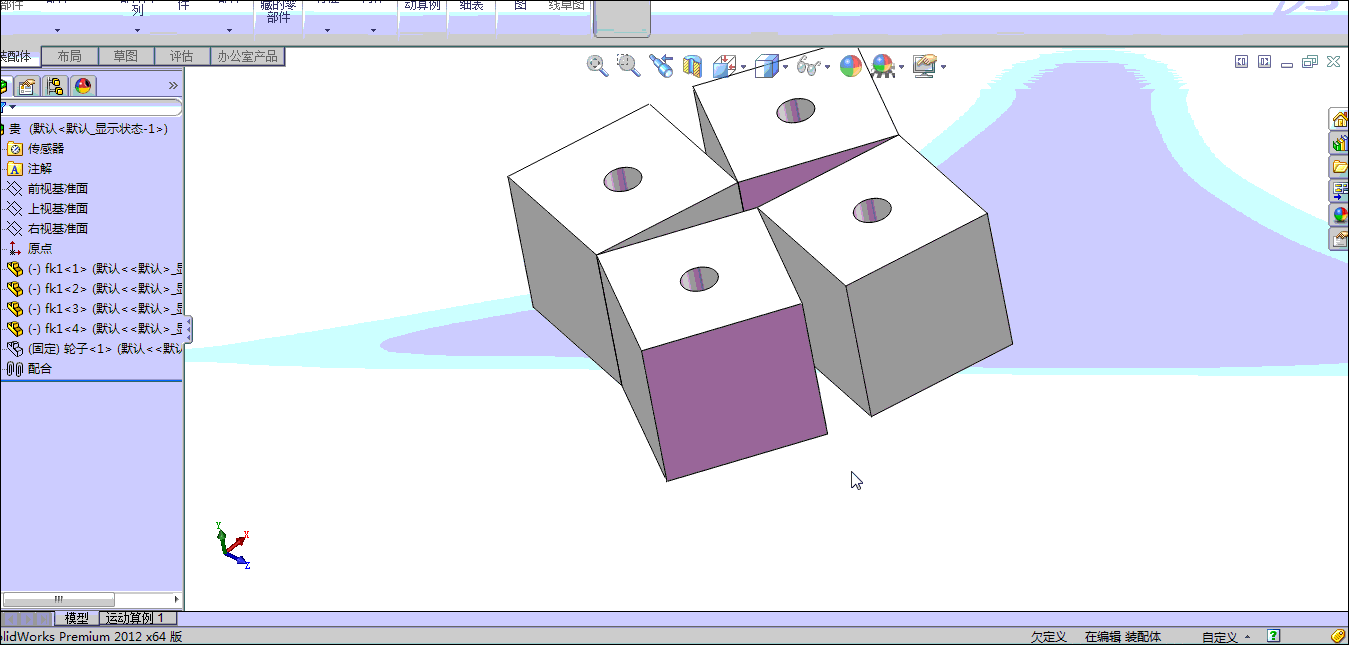Click the 在编辑 装配体 status text

1123,637
